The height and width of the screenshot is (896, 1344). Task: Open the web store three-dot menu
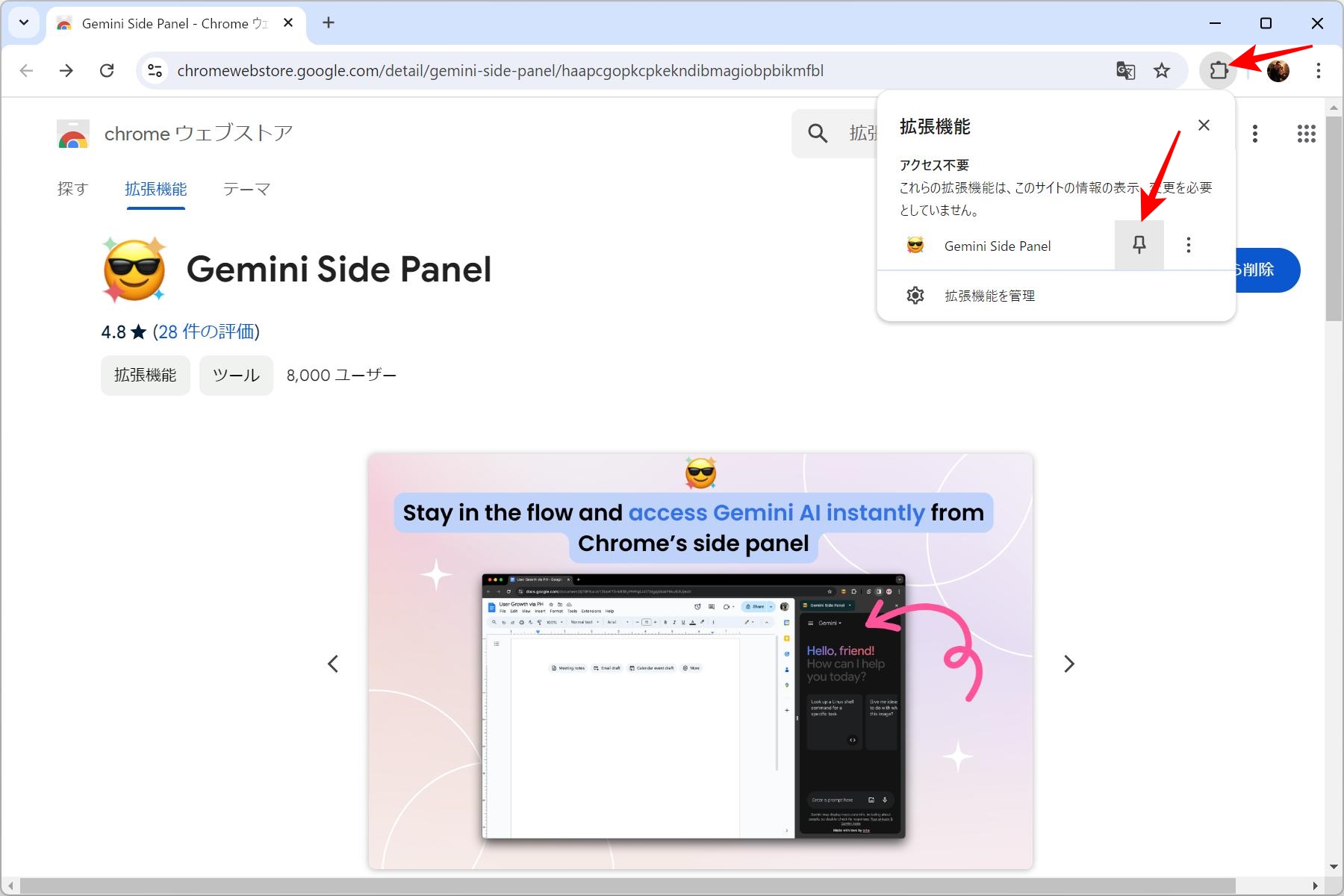click(1255, 134)
